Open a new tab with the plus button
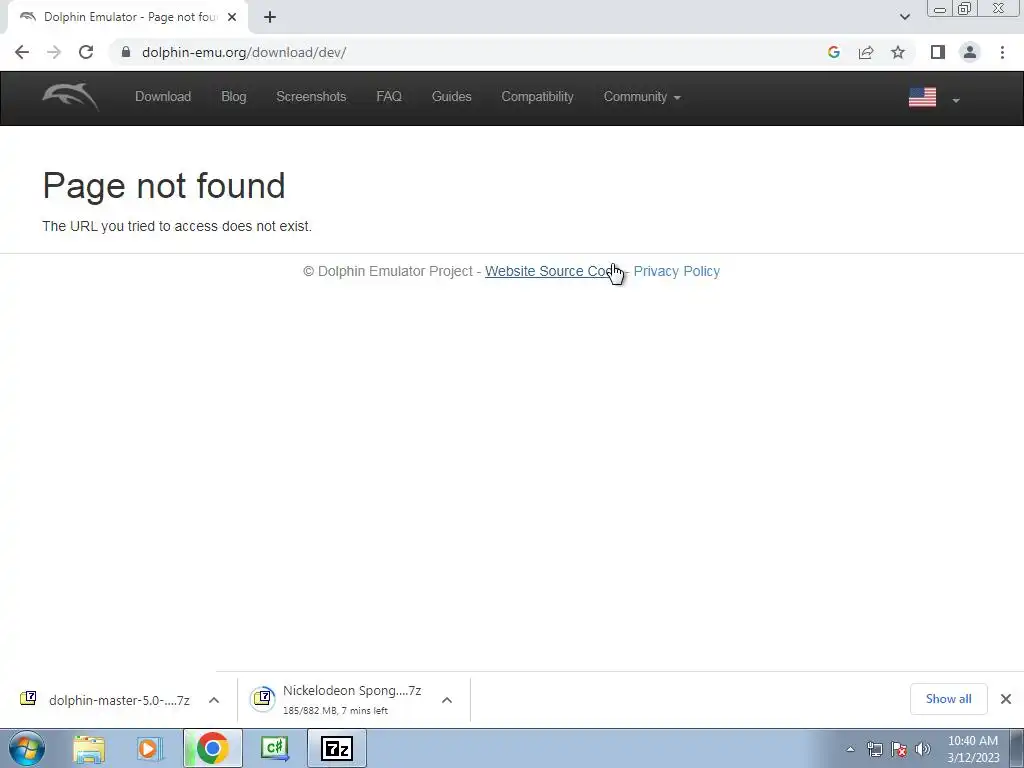1024x768 pixels. click(270, 17)
